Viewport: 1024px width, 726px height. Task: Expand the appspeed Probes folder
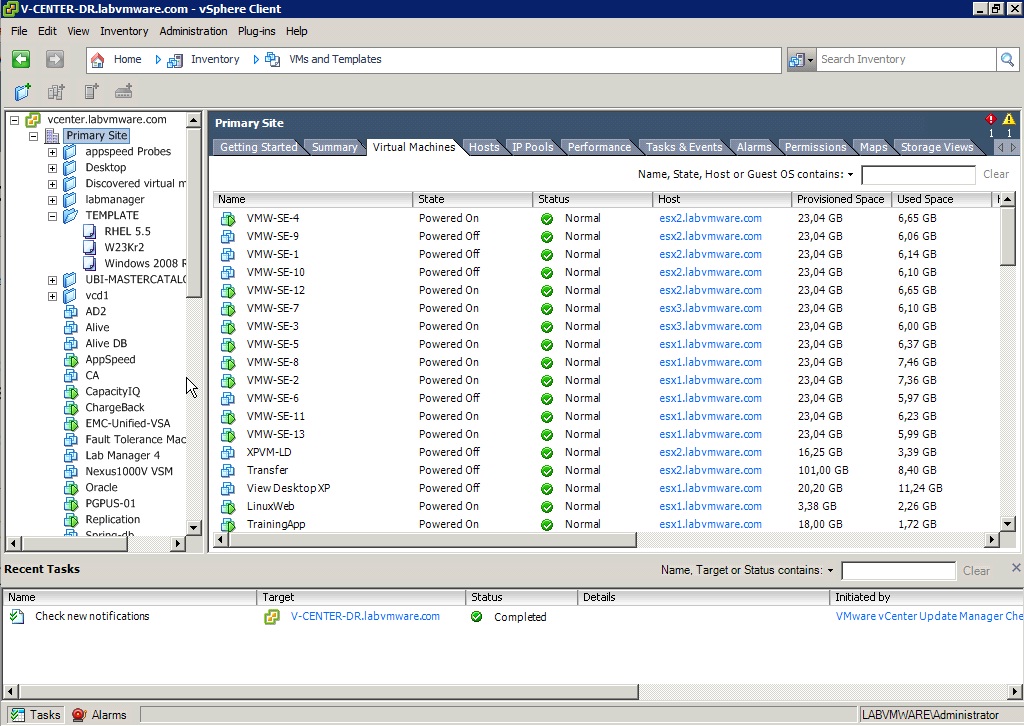point(52,152)
